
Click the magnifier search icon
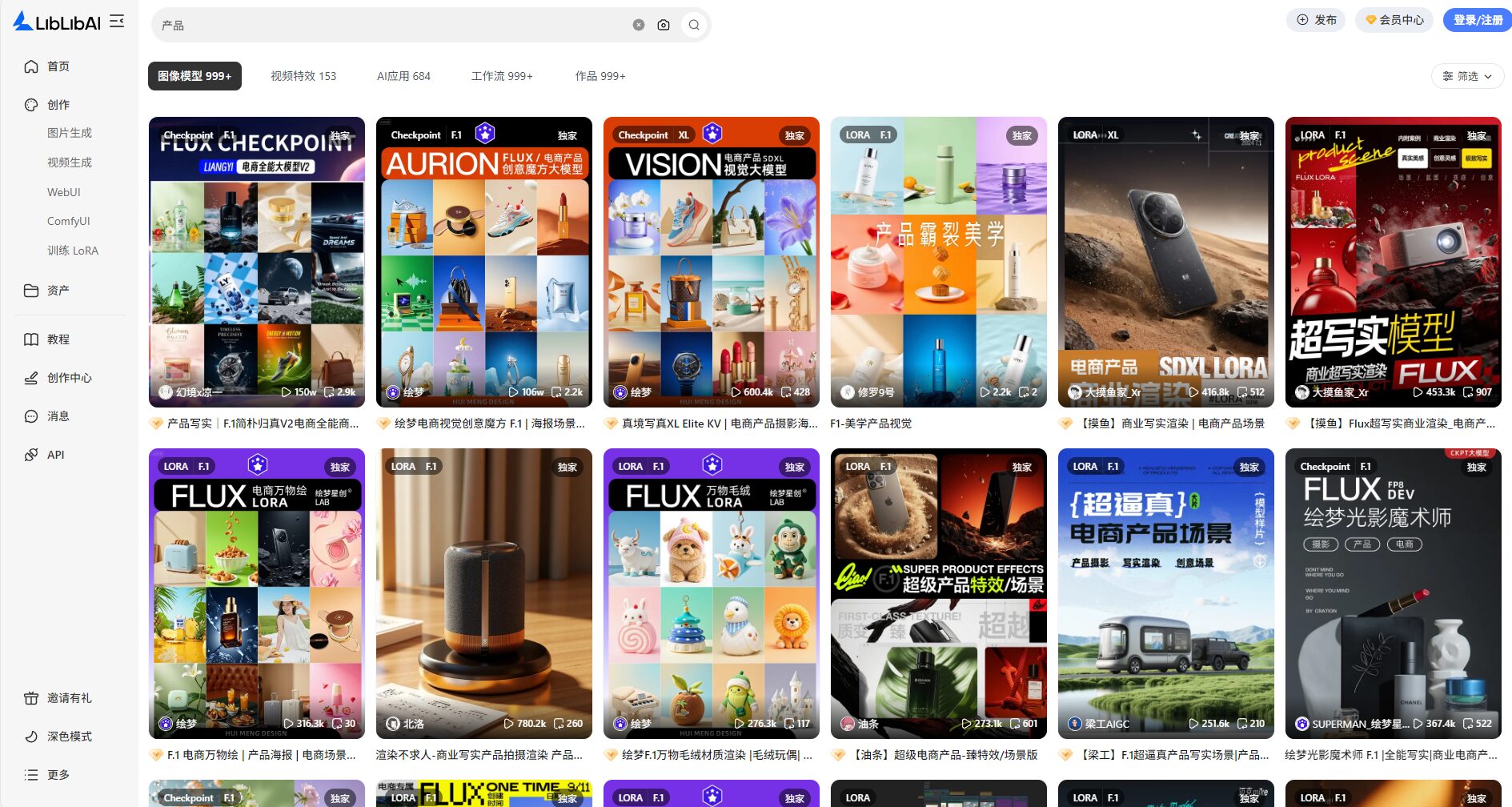pyautogui.click(x=694, y=25)
